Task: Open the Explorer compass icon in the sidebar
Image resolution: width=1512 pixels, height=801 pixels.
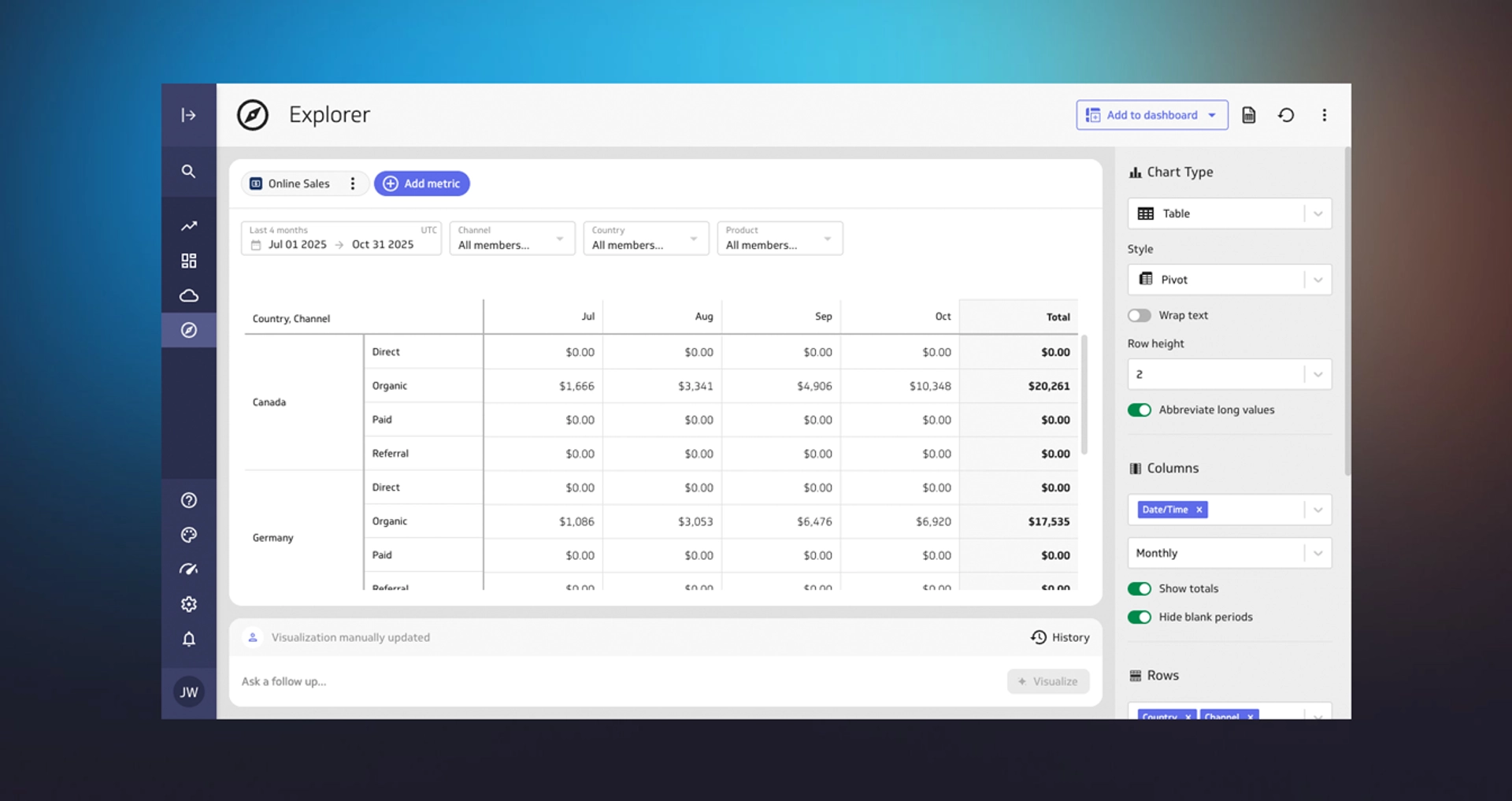Action: tap(188, 330)
